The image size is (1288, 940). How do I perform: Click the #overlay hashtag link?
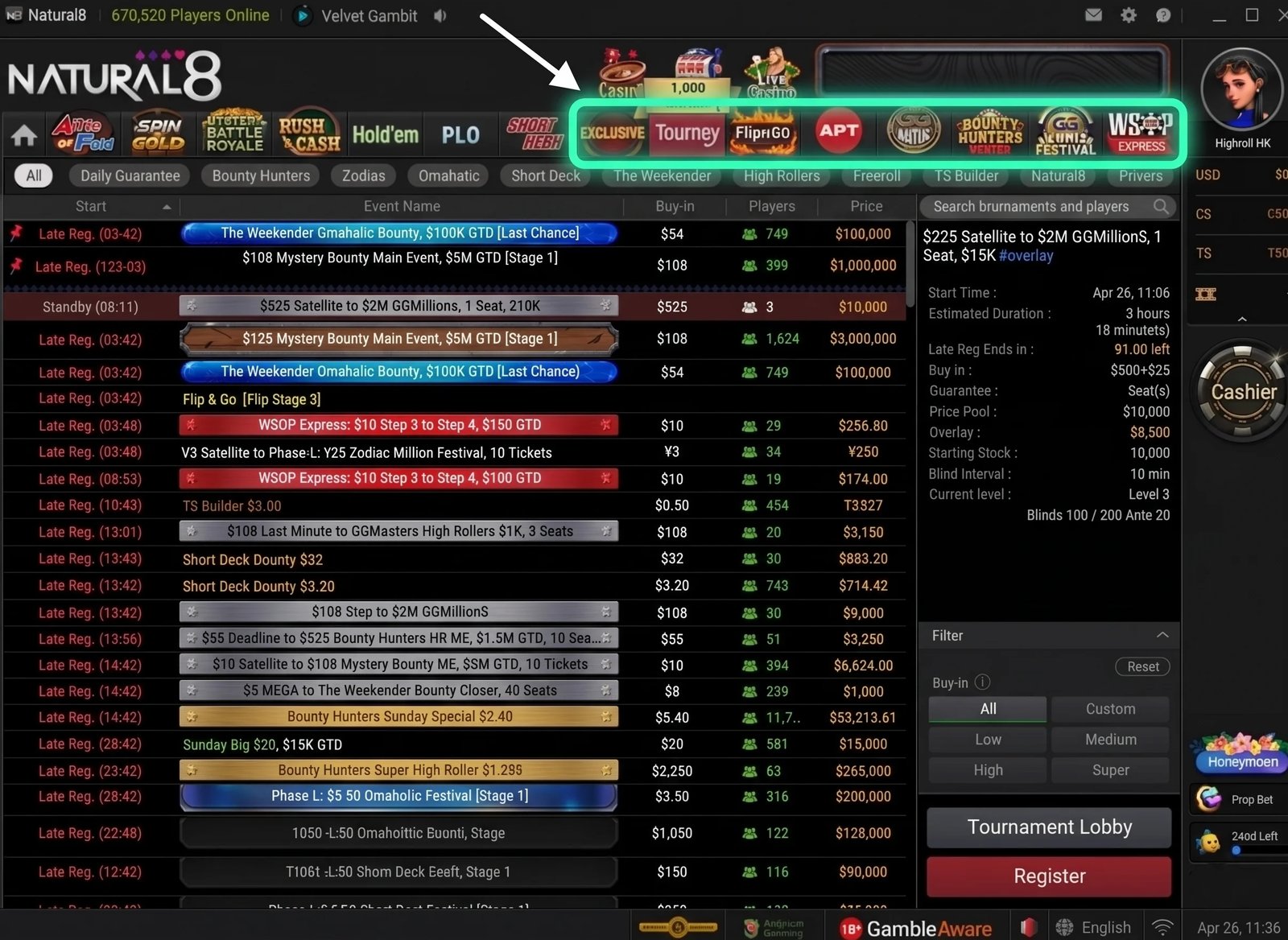point(1026,256)
